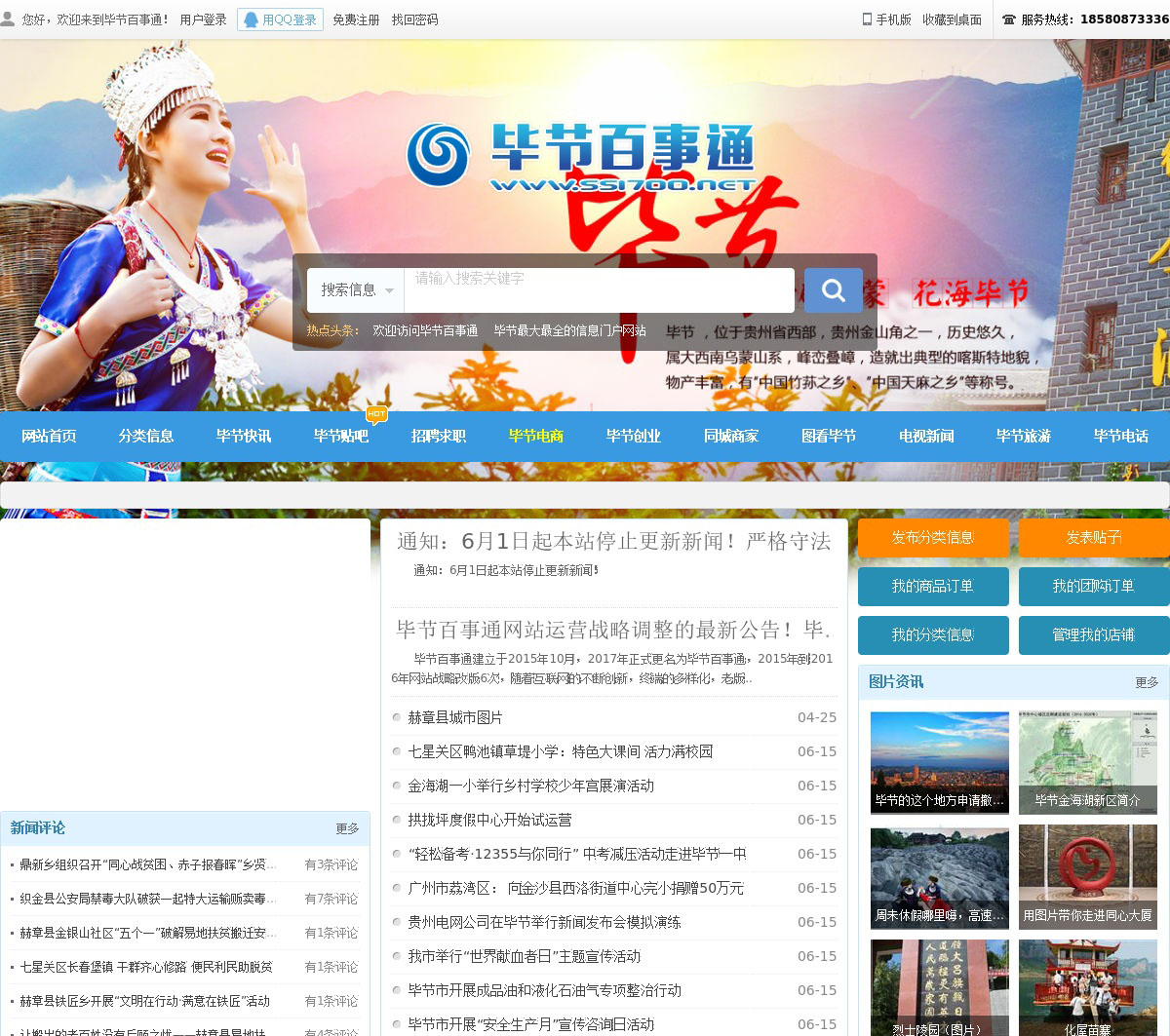Open the red sculpture 用图片带你走进同心大厦 thumbnail
1170x1036 pixels.
(1088, 876)
